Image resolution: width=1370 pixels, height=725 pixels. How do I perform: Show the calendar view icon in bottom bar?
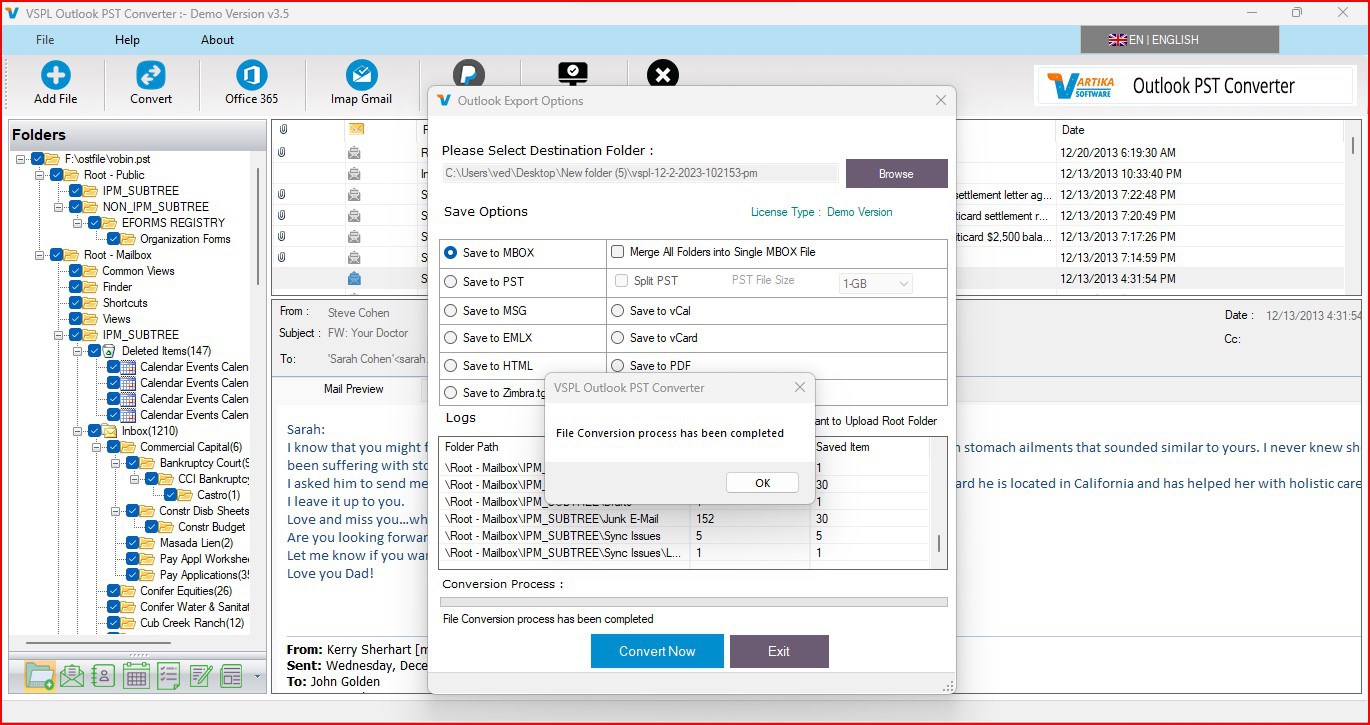[x=136, y=676]
